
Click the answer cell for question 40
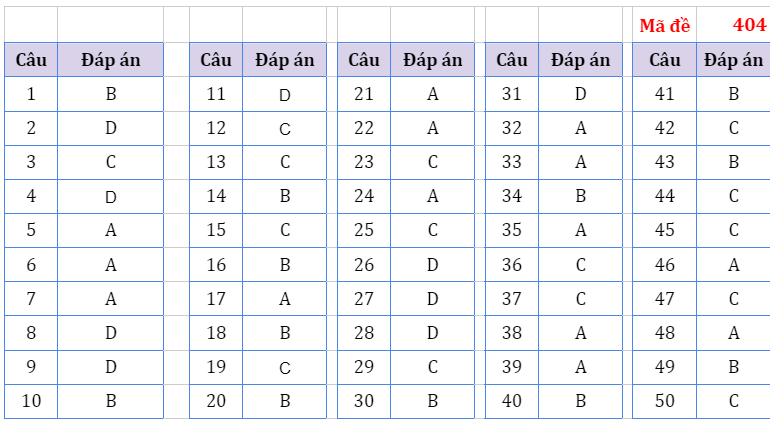tap(581, 401)
